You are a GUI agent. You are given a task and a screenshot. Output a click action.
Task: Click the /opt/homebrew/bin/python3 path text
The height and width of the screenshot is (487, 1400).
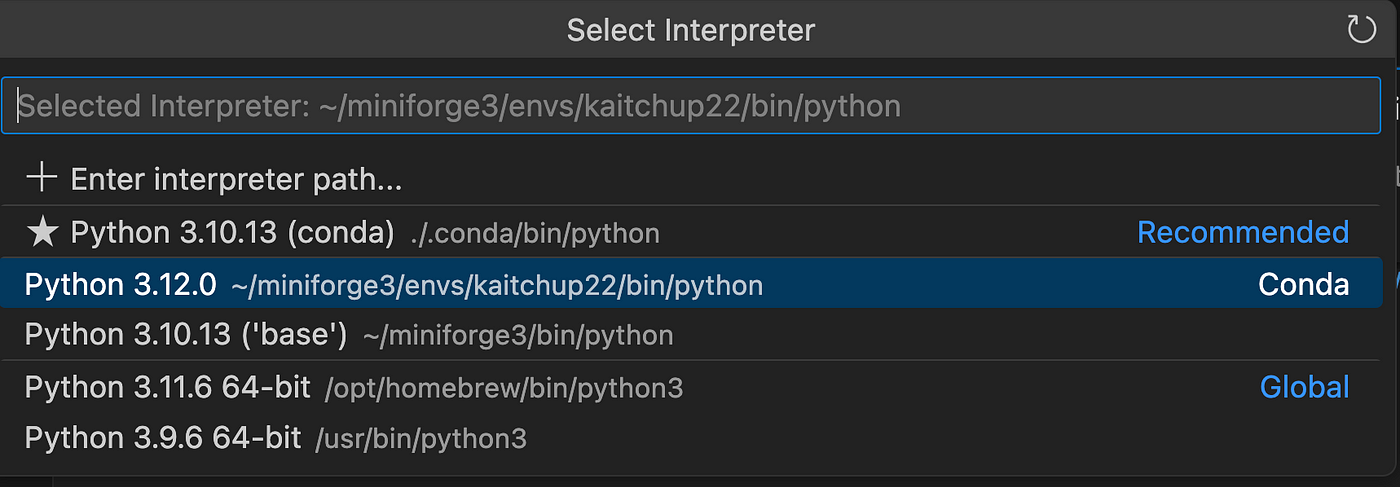tap(504, 389)
